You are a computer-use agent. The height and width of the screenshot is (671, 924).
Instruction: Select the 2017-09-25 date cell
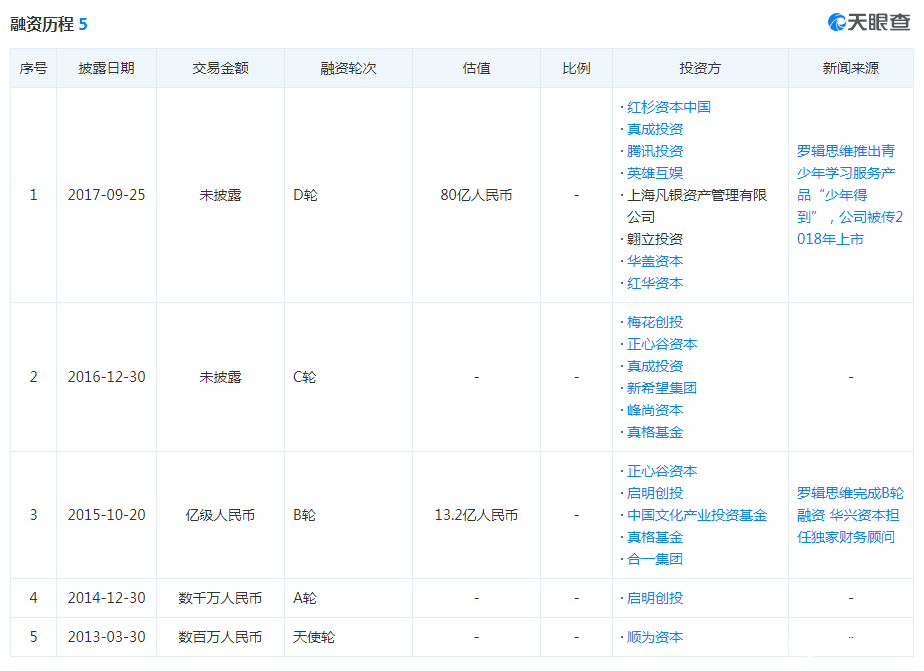(x=106, y=195)
